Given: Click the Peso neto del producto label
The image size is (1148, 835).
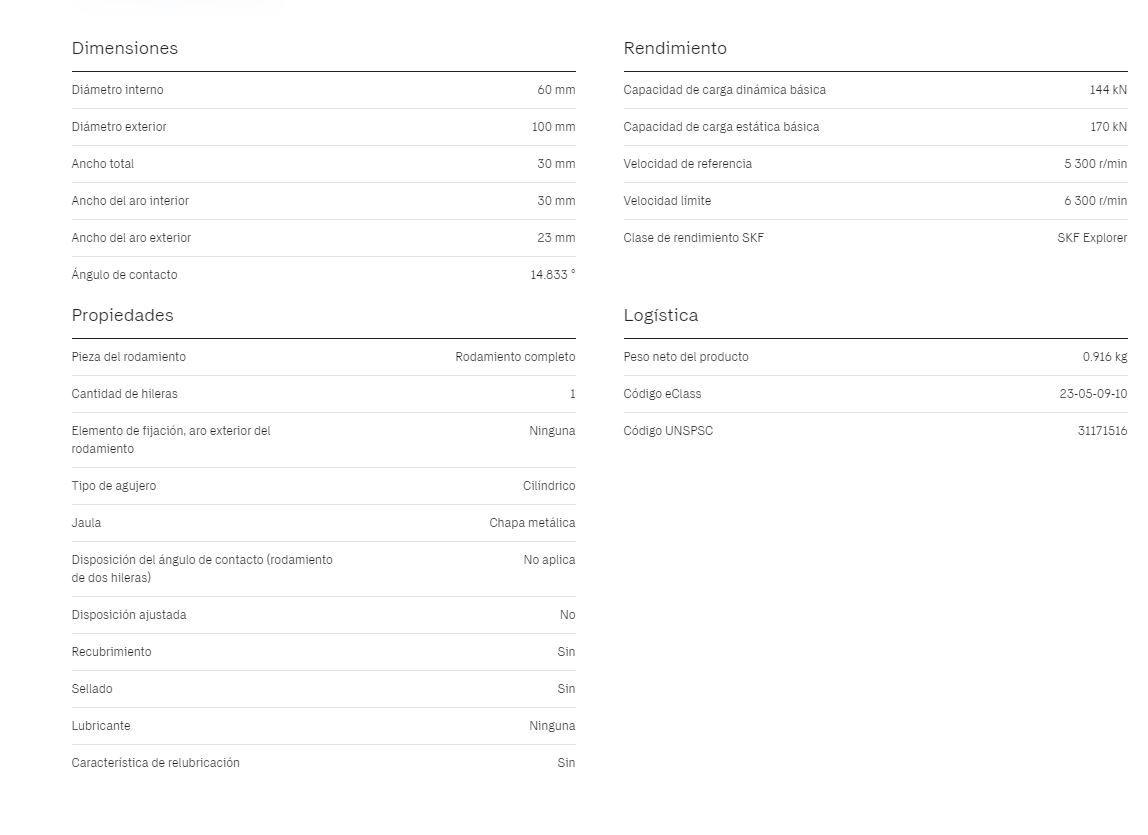Looking at the screenshot, I should pyautogui.click(x=686, y=357).
